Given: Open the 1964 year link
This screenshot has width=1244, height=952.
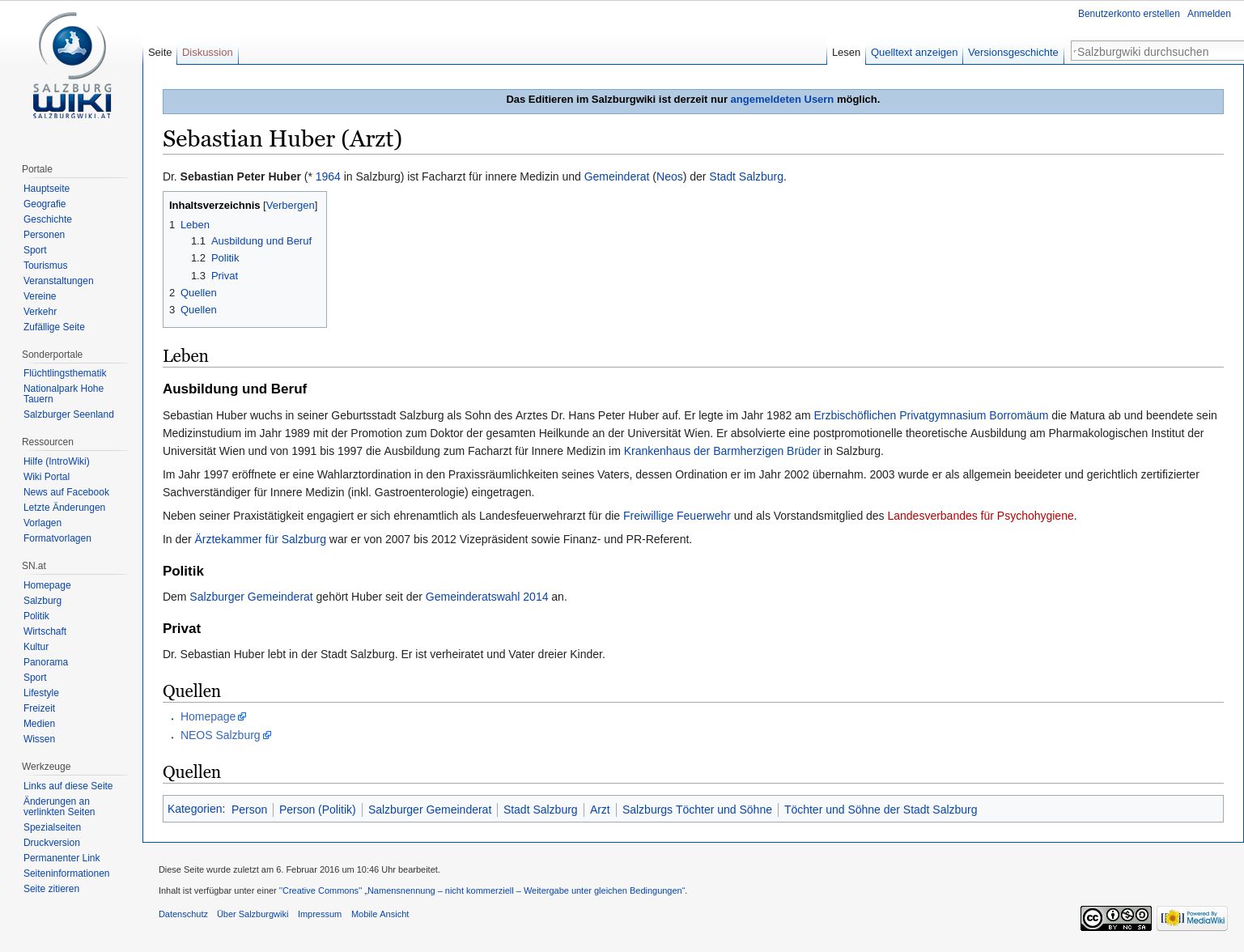Looking at the screenshot, I should [328, 176].
